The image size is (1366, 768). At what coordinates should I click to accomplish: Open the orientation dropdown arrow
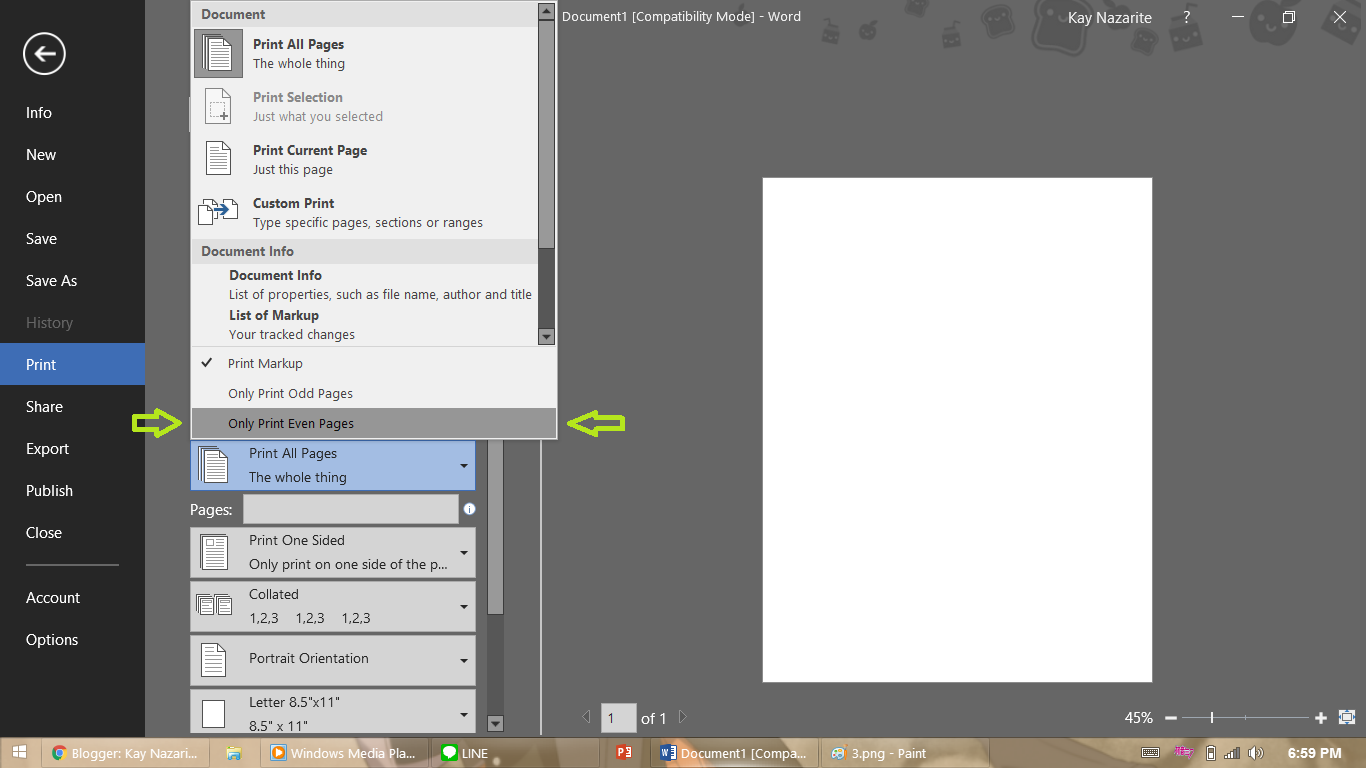pyautogui.click(x=463, y=659)
